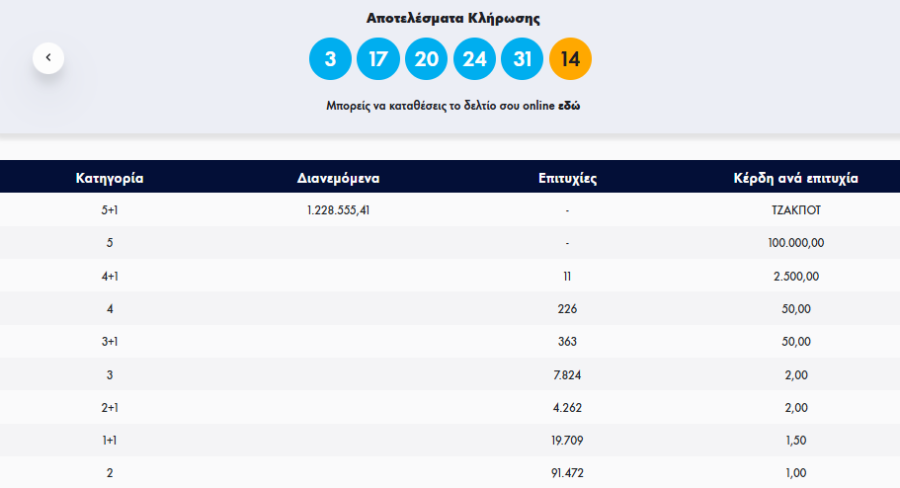The height and width of the screenshot is (488, 900).
Task: Select the number 24 ball
Action: coord(474,59)
